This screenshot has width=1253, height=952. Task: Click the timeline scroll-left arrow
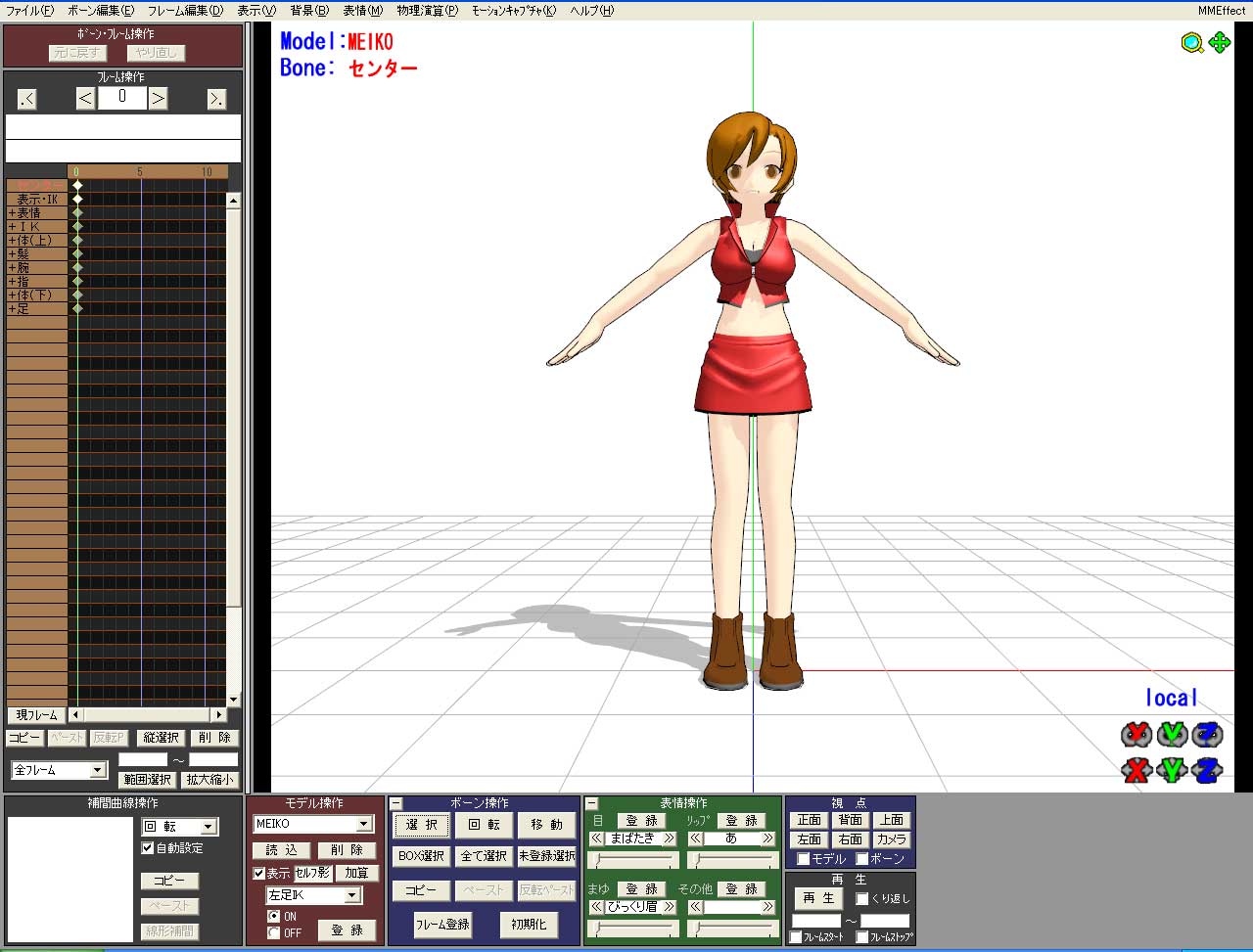[75, 715]
